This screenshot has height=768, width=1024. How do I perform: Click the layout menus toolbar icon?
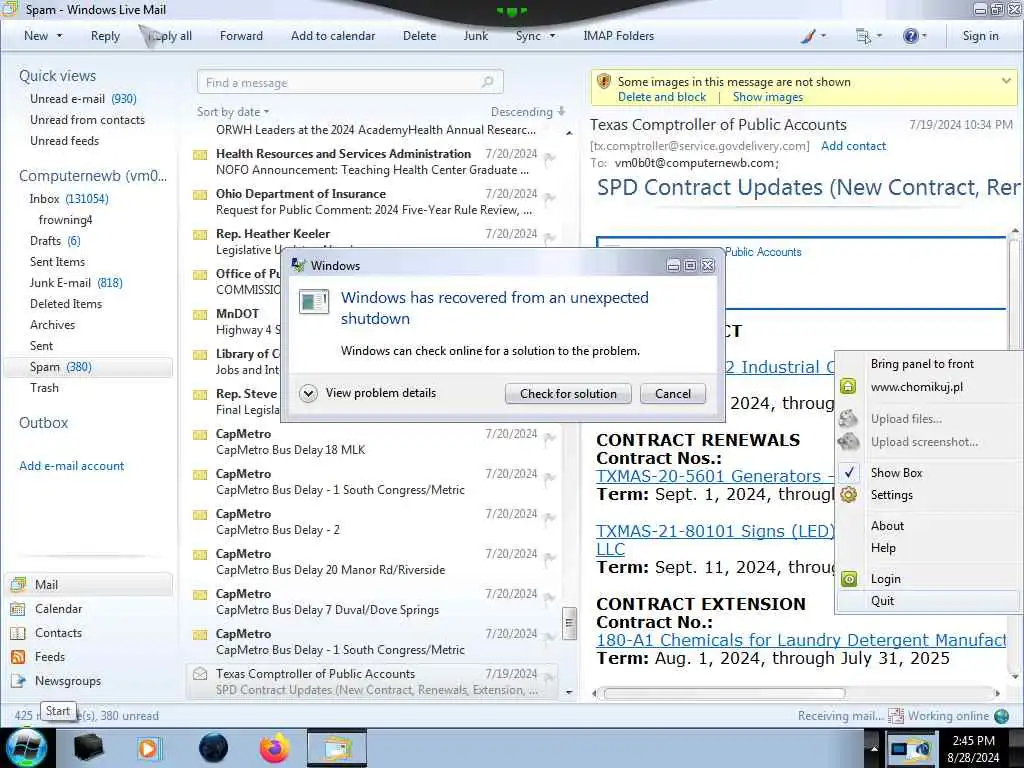[863, 36]
